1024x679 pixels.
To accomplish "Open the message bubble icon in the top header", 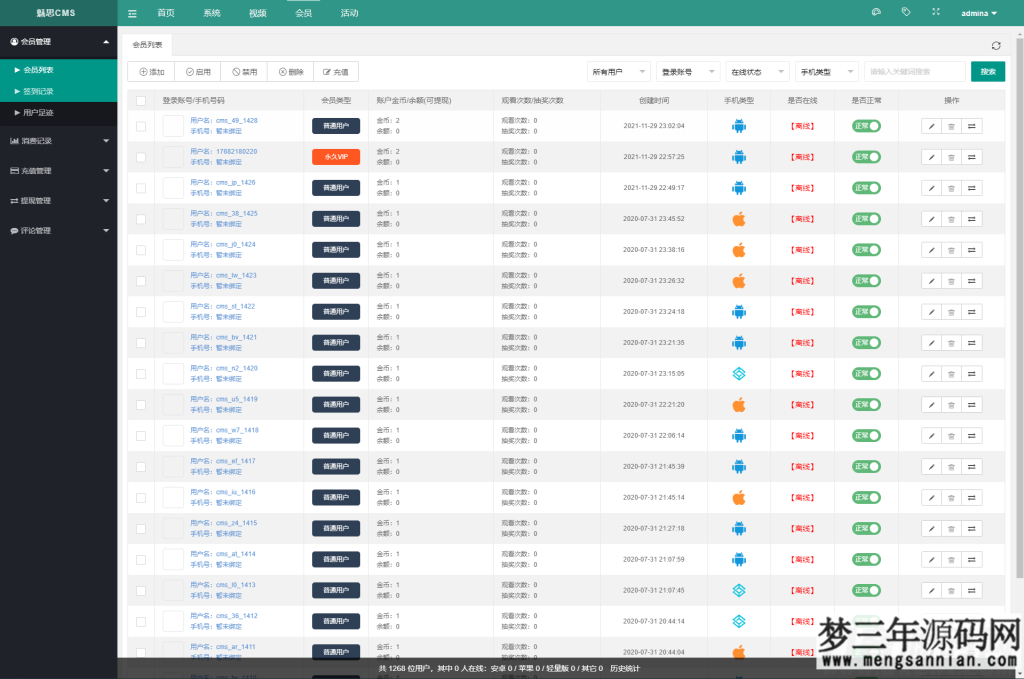I will 877,12.
